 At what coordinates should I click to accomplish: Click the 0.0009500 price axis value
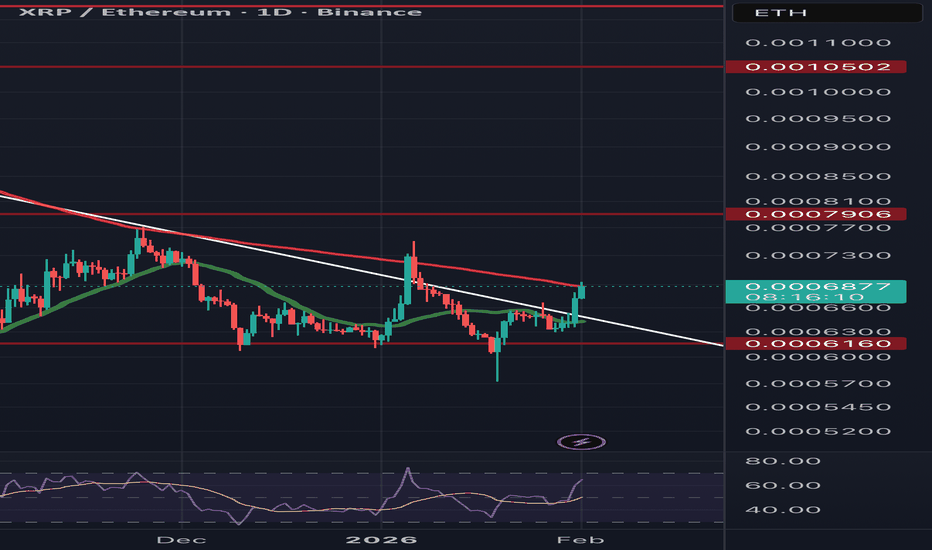click(818, 119)
